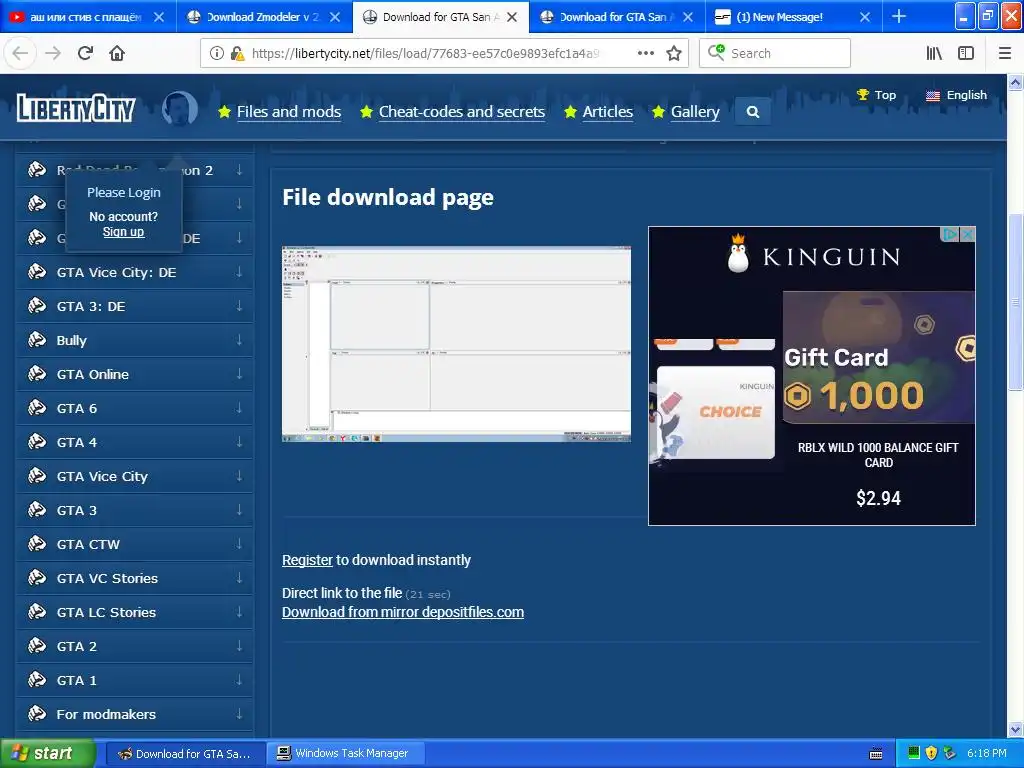This screenshot has height=768, width=1024.
Task: Close the Kinguin ad with X icon
Action: pos(967,234)
